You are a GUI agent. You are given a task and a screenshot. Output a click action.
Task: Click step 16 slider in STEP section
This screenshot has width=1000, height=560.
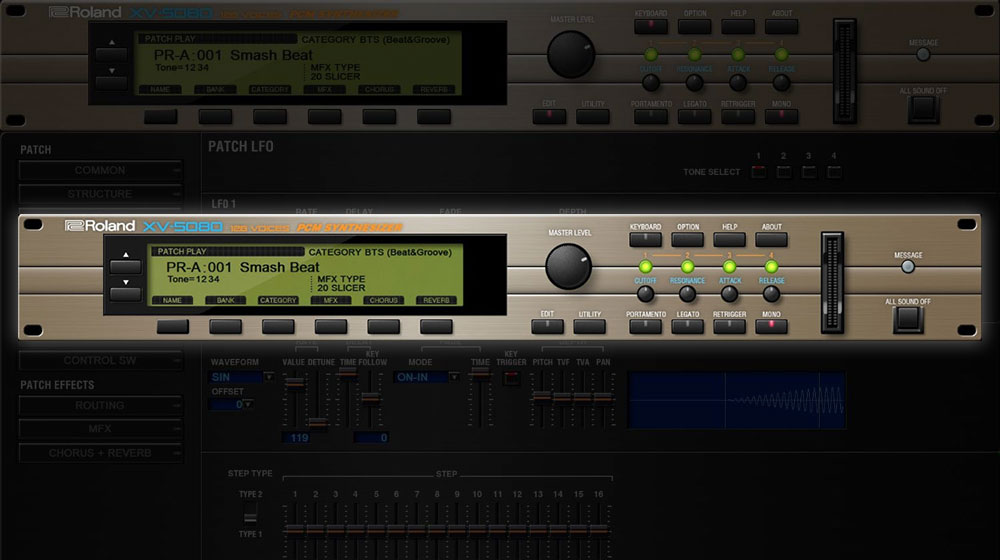click(x=598, y=531)
